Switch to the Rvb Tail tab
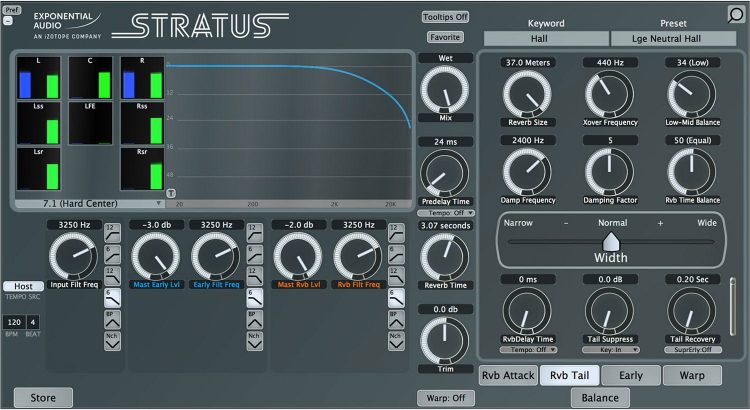Screen dimensions: 750x410 pyautogui.click(x=569, y=376)
